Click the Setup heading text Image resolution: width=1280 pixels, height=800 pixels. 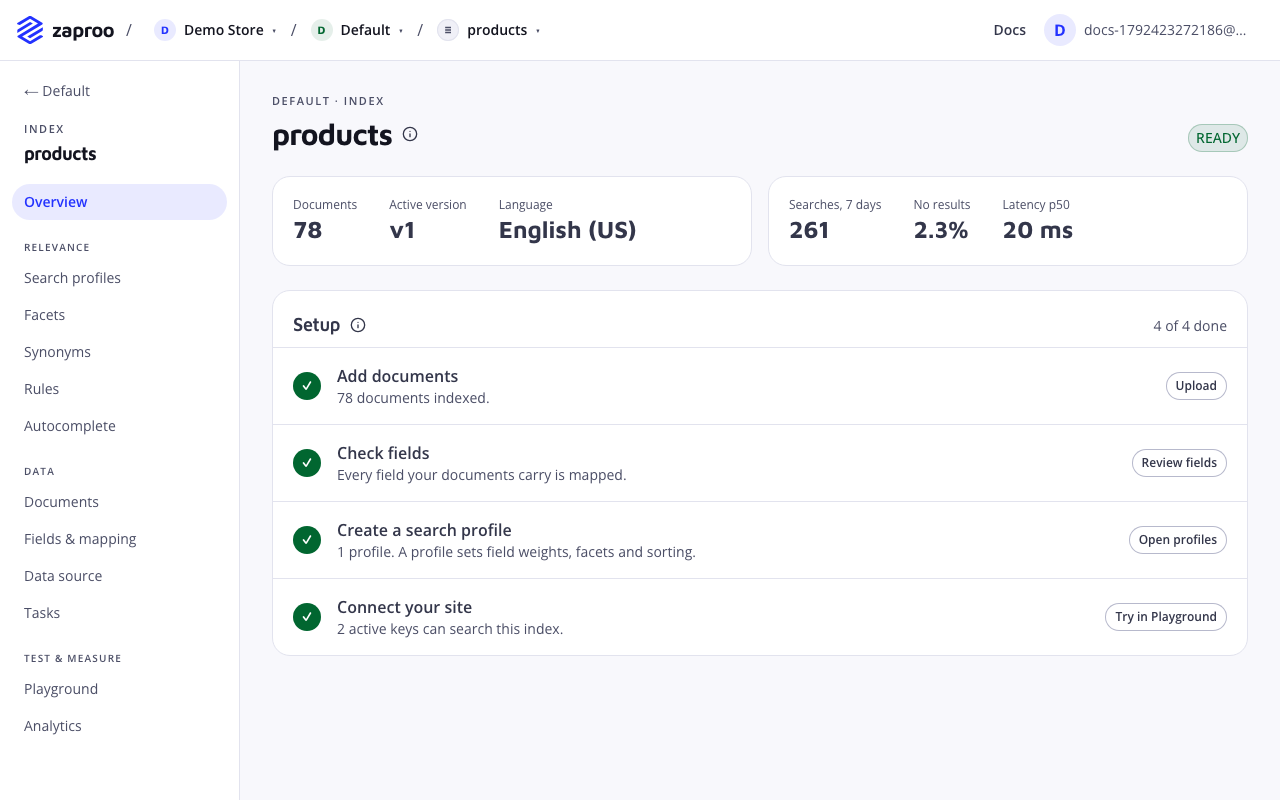click(x=316, y=325)
